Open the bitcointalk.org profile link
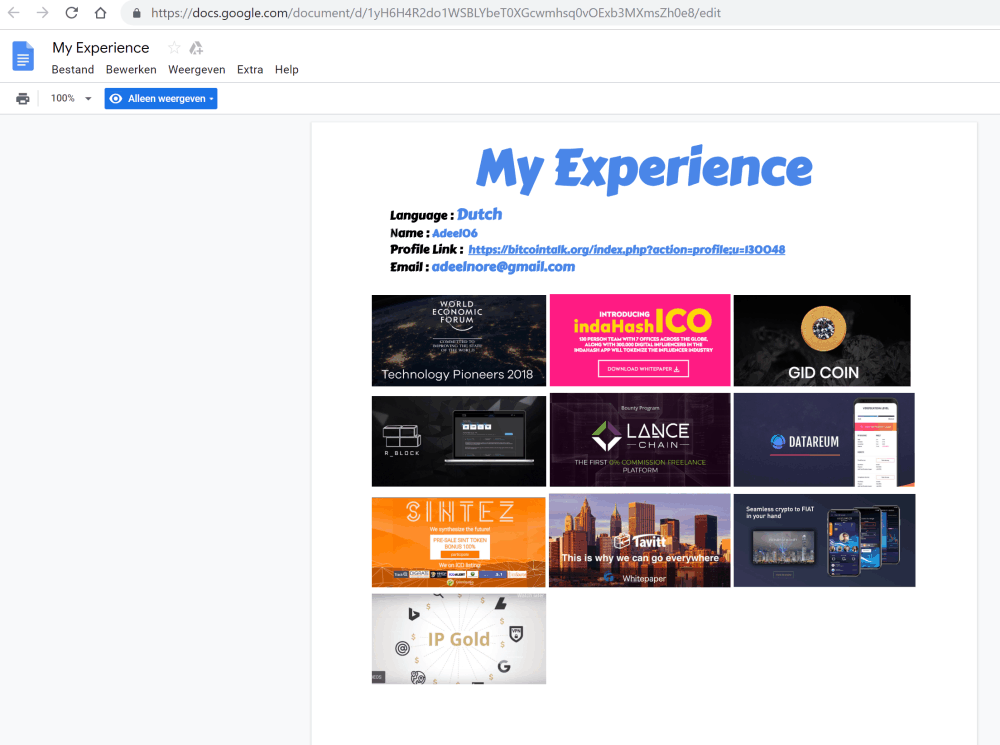This screenshot has height=745, width=1000. click(x=626, y=249)
